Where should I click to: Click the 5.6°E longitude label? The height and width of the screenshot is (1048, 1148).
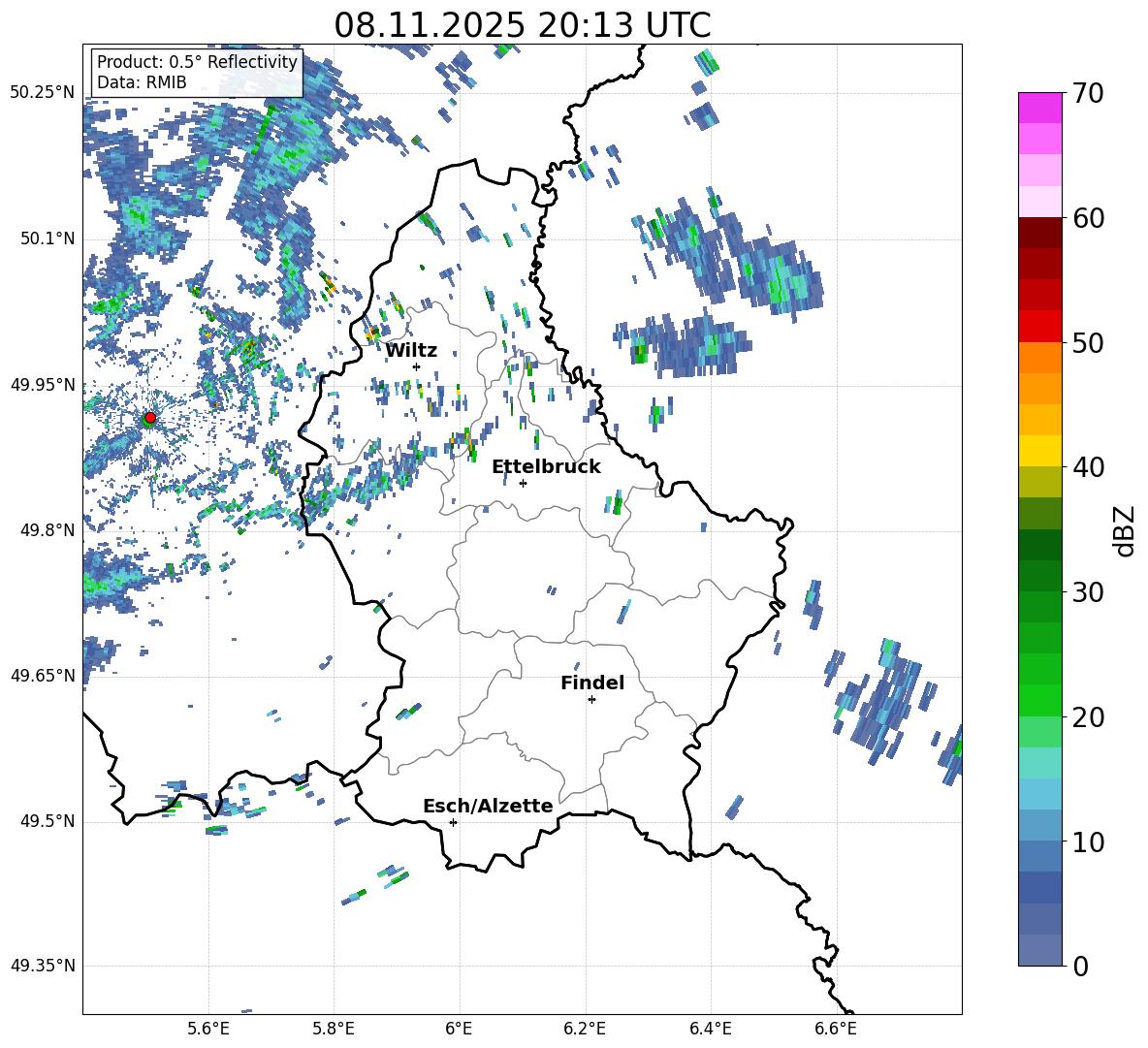pos(207,1029)
